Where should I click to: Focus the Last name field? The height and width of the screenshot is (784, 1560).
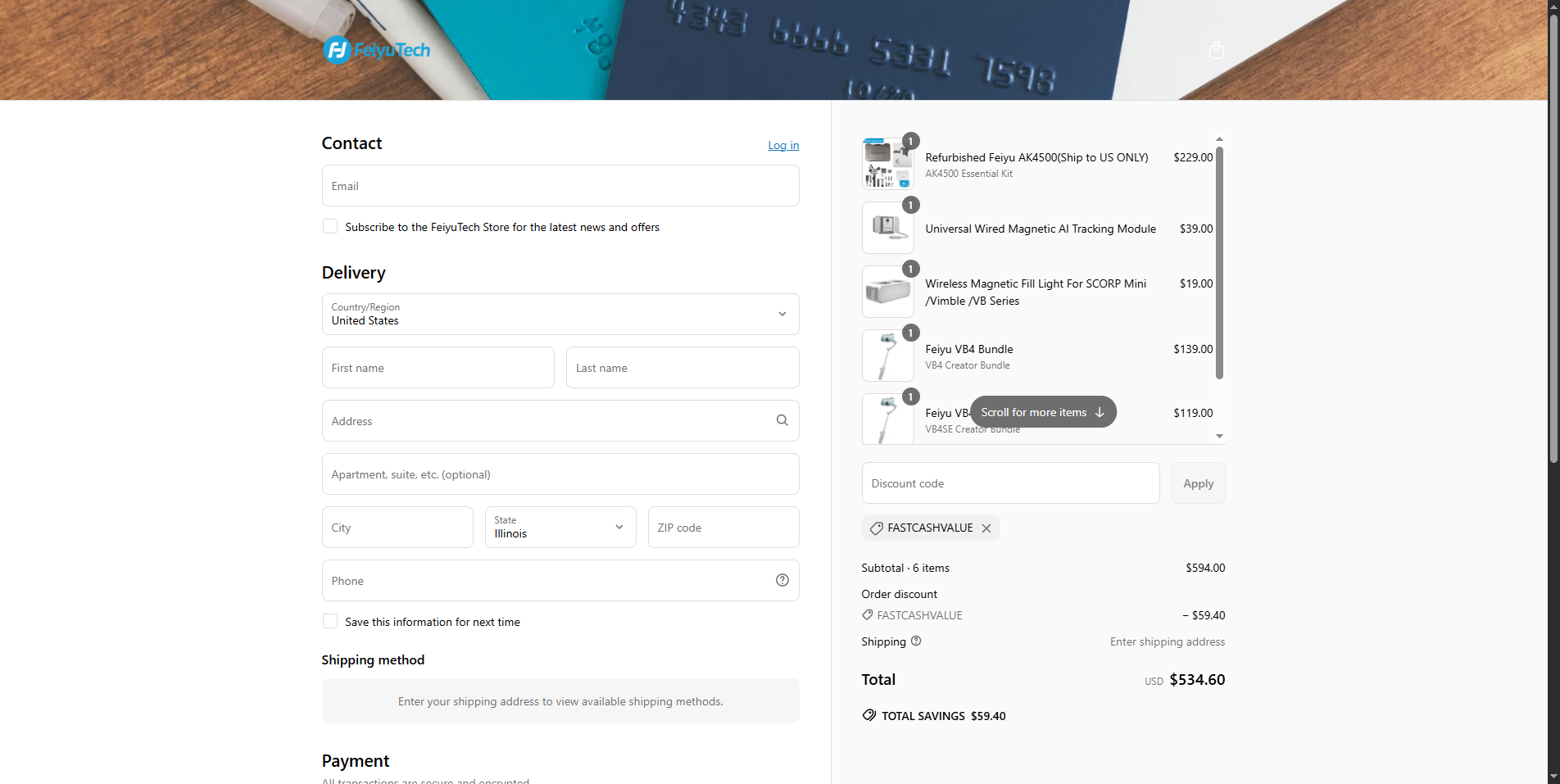click(682, 368)
